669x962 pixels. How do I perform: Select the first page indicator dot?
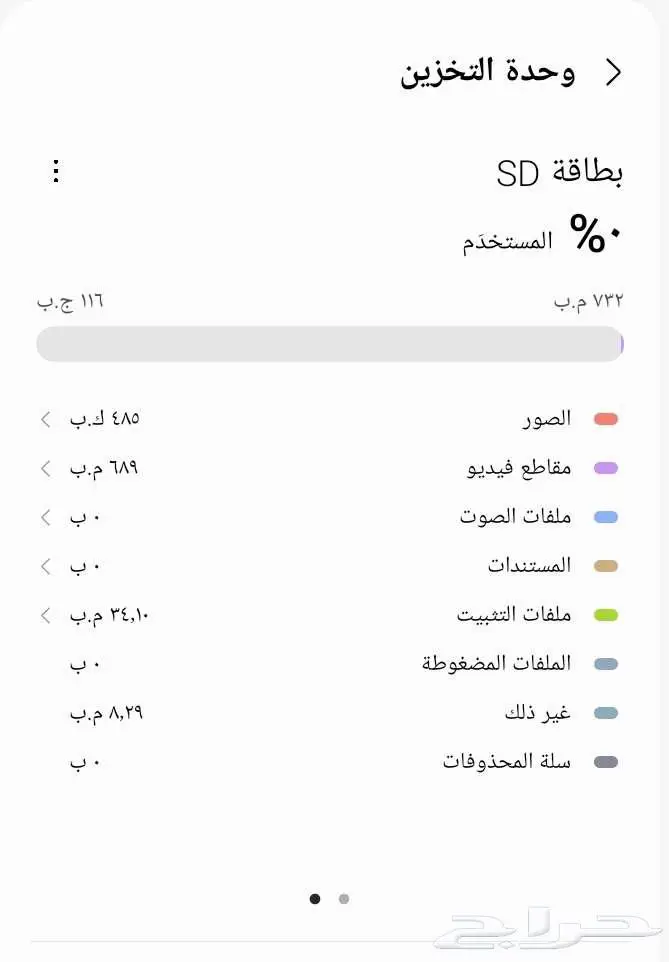316,899
